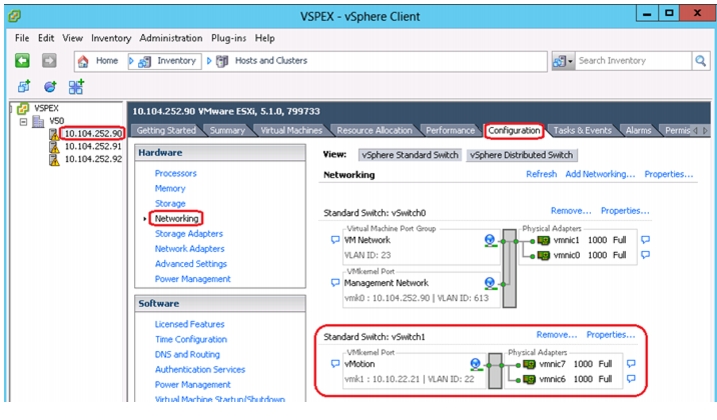Click the vmnic6 adapter card icon
This screenshot has height=420, width=717.
[529, 379]
